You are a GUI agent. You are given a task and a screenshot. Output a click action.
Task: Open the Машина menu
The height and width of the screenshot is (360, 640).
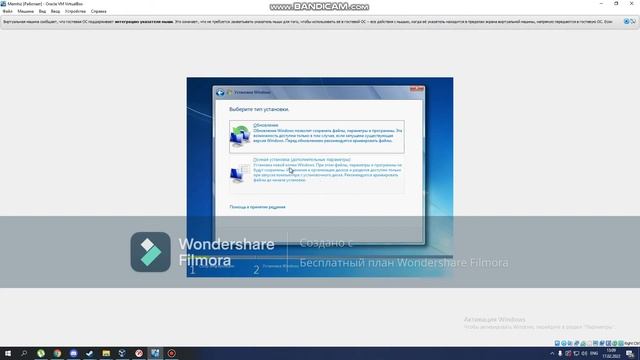25,11
